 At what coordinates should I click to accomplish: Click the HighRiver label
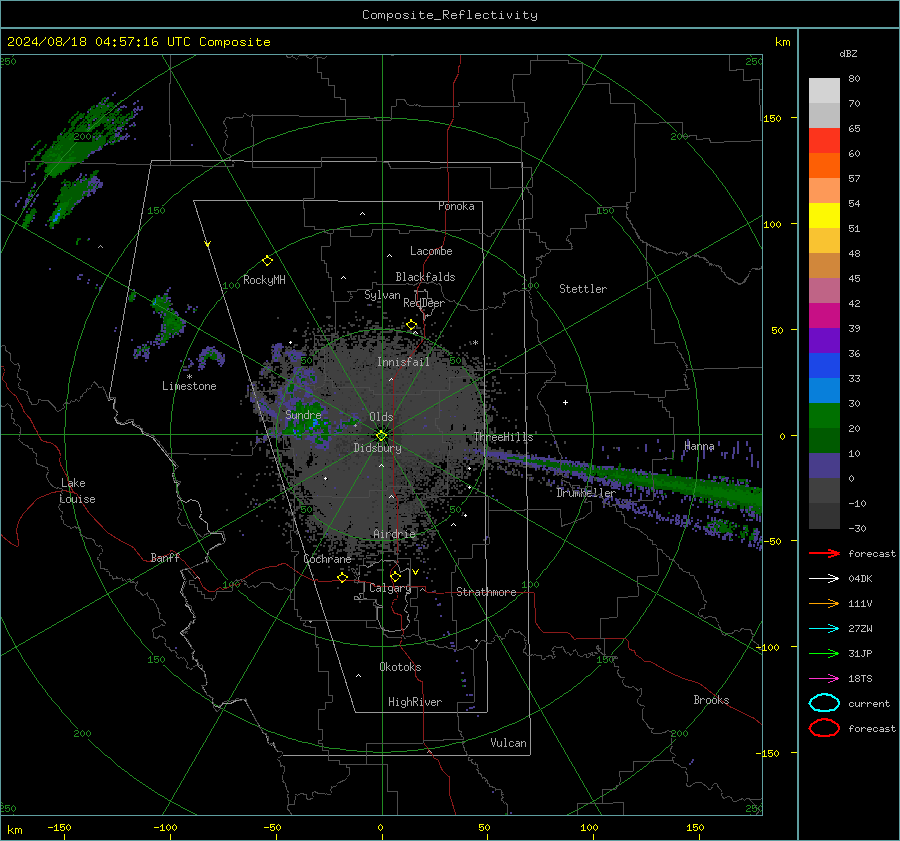click(x=415, y=702)
